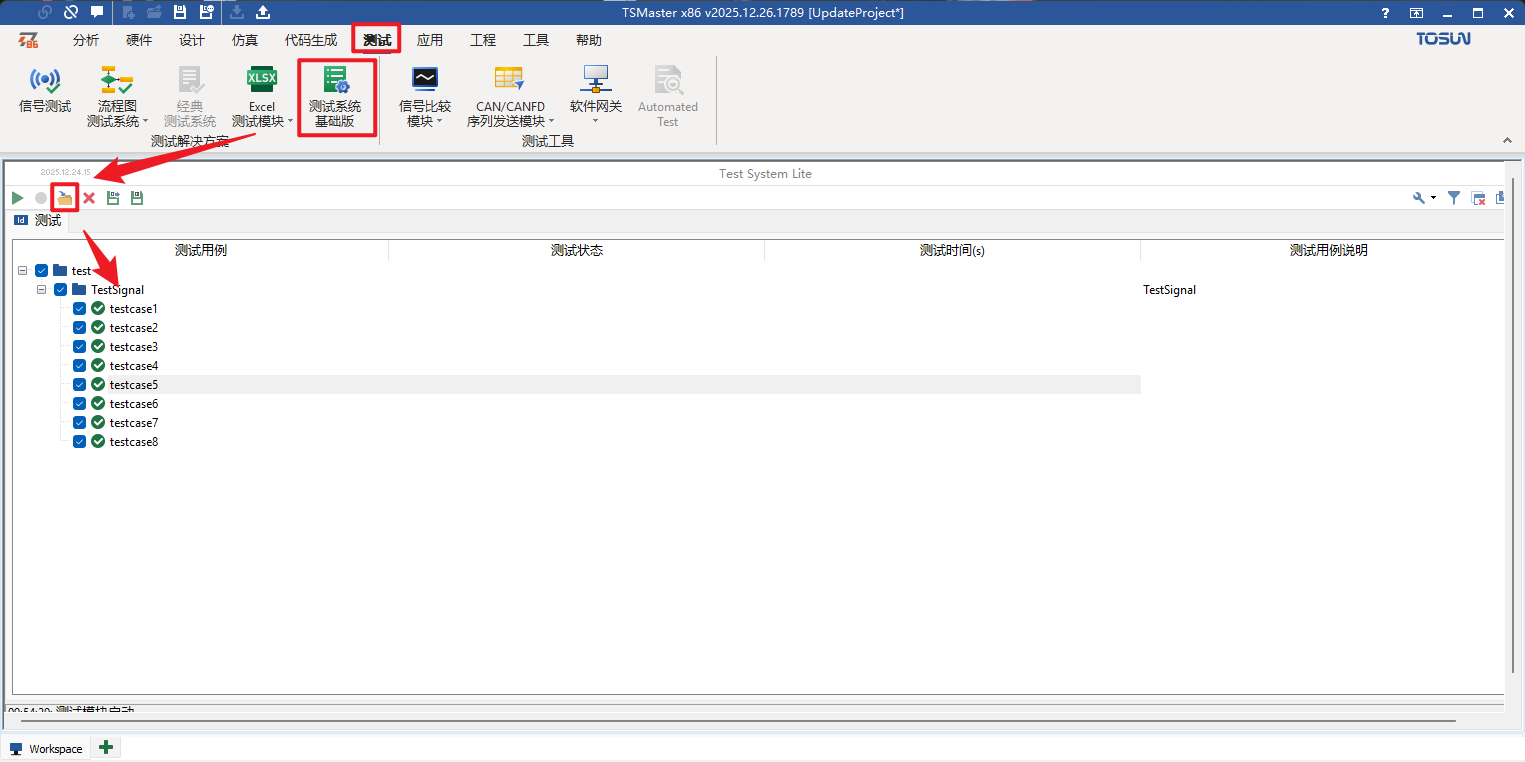Toggle the TestSignal folder checkbox

point(61,290)
